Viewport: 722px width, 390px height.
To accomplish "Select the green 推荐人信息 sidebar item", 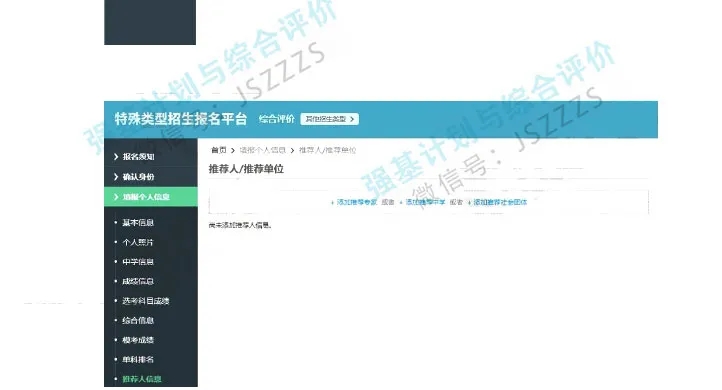I will [141, 379].
